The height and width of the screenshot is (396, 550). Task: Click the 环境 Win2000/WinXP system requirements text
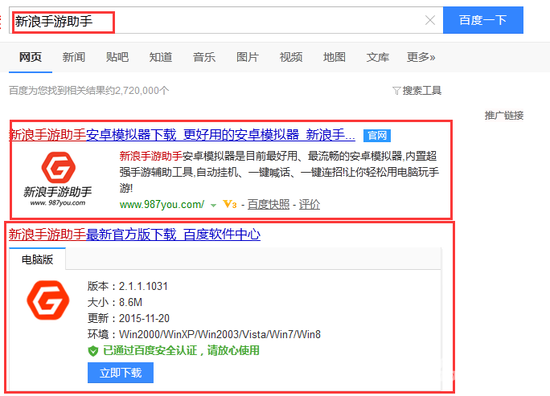204,334
